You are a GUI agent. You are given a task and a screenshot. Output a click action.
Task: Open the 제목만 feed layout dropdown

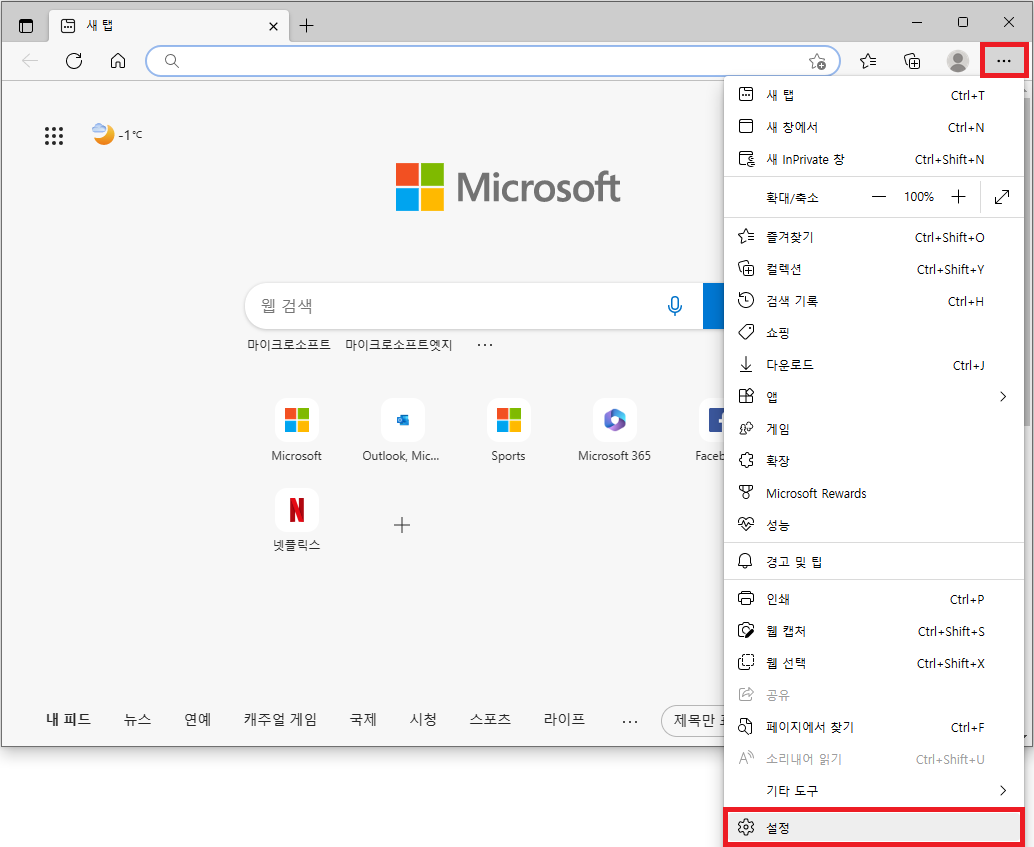[x=693, y=720]
